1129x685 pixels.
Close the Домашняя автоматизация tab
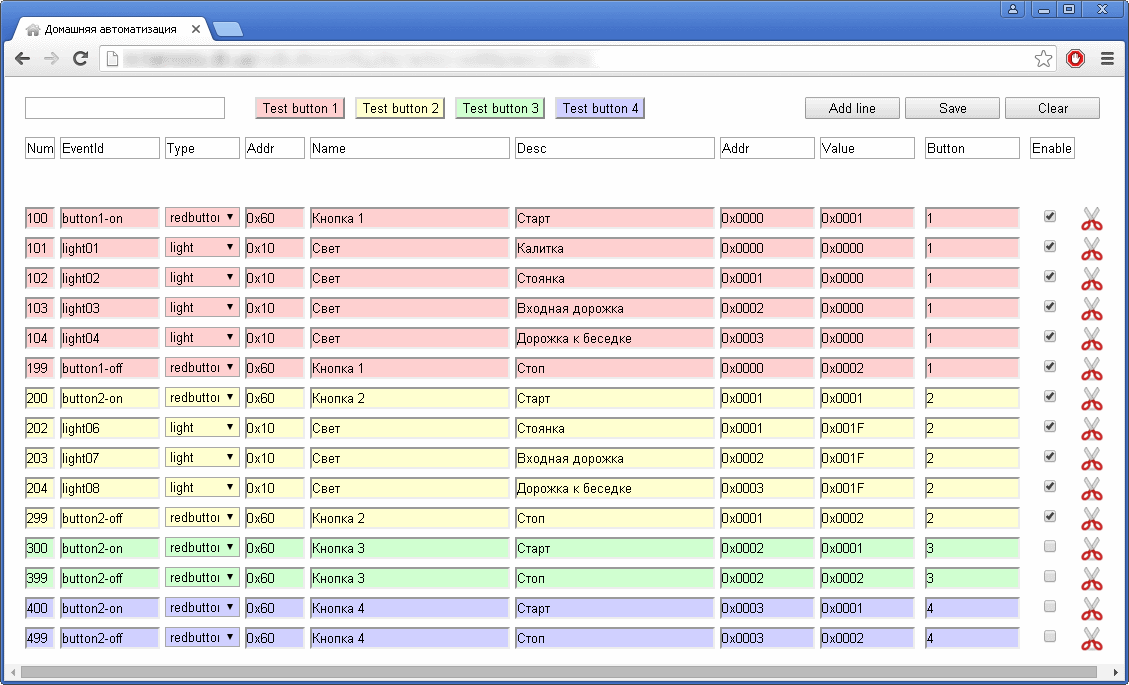pos(196,30)
